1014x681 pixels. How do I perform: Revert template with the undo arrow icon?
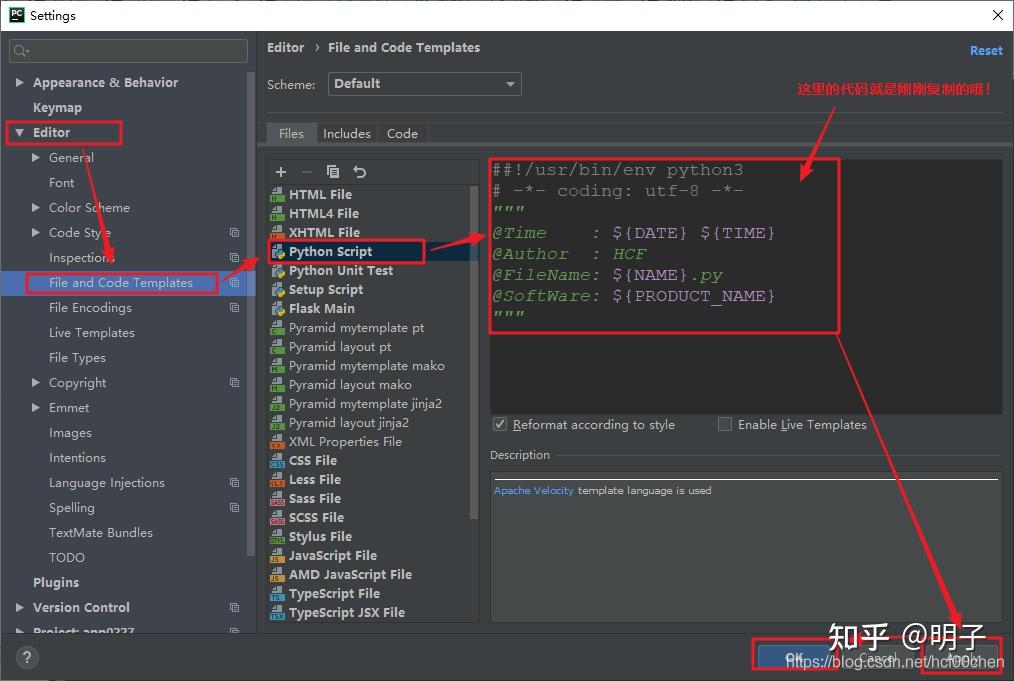click(x=360, y=171)
